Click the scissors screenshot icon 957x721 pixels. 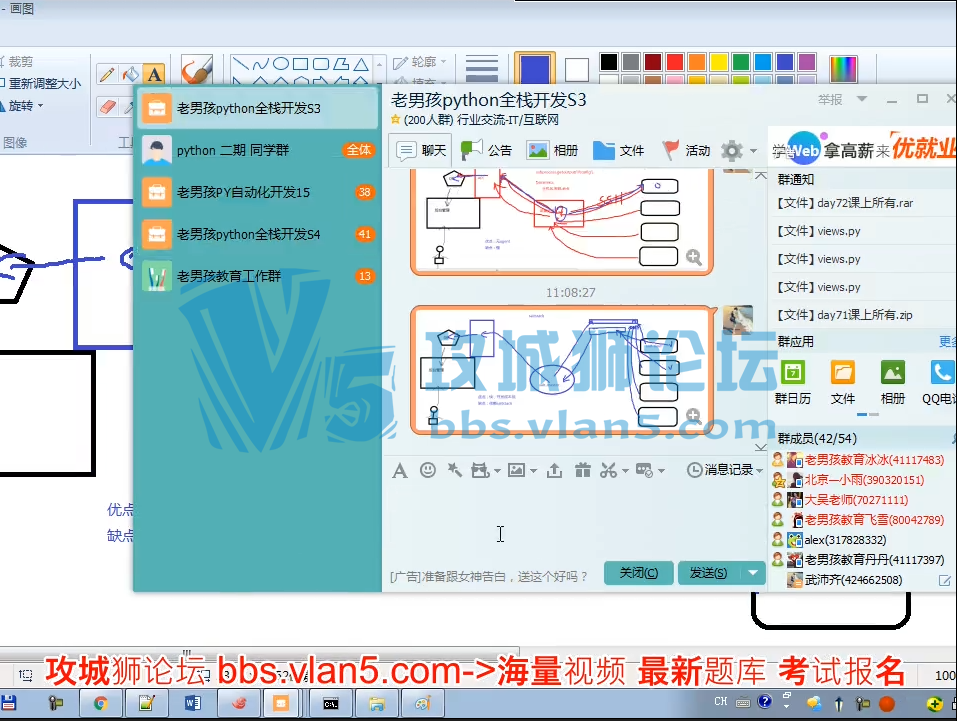pos(608,470)
